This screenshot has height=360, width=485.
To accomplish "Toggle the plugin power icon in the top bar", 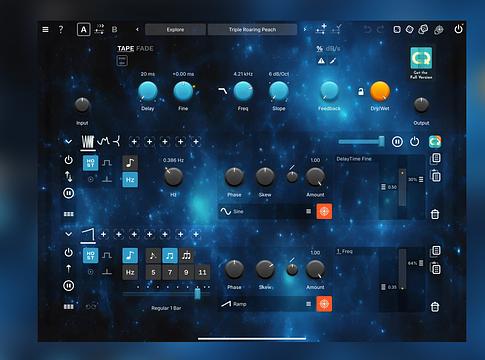I will [459, 29].
